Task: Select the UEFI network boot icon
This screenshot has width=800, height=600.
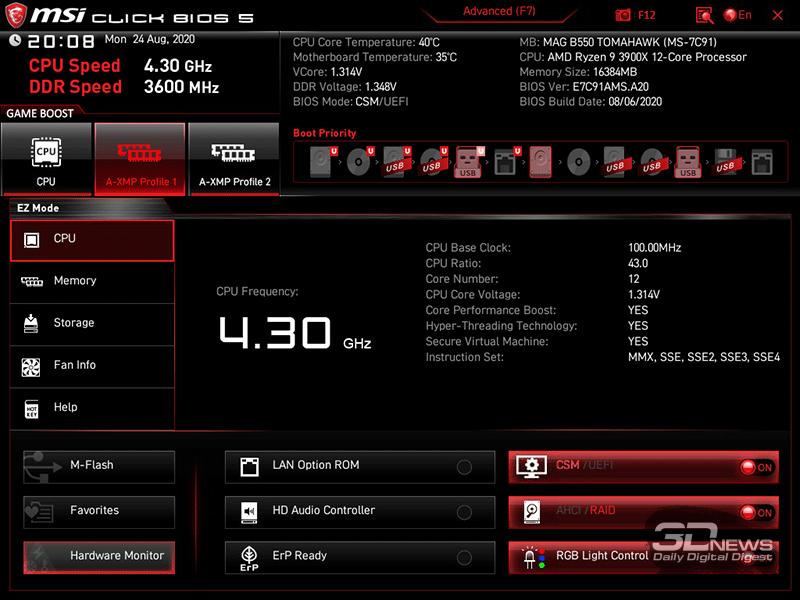Action: click(x=507, y=162)
